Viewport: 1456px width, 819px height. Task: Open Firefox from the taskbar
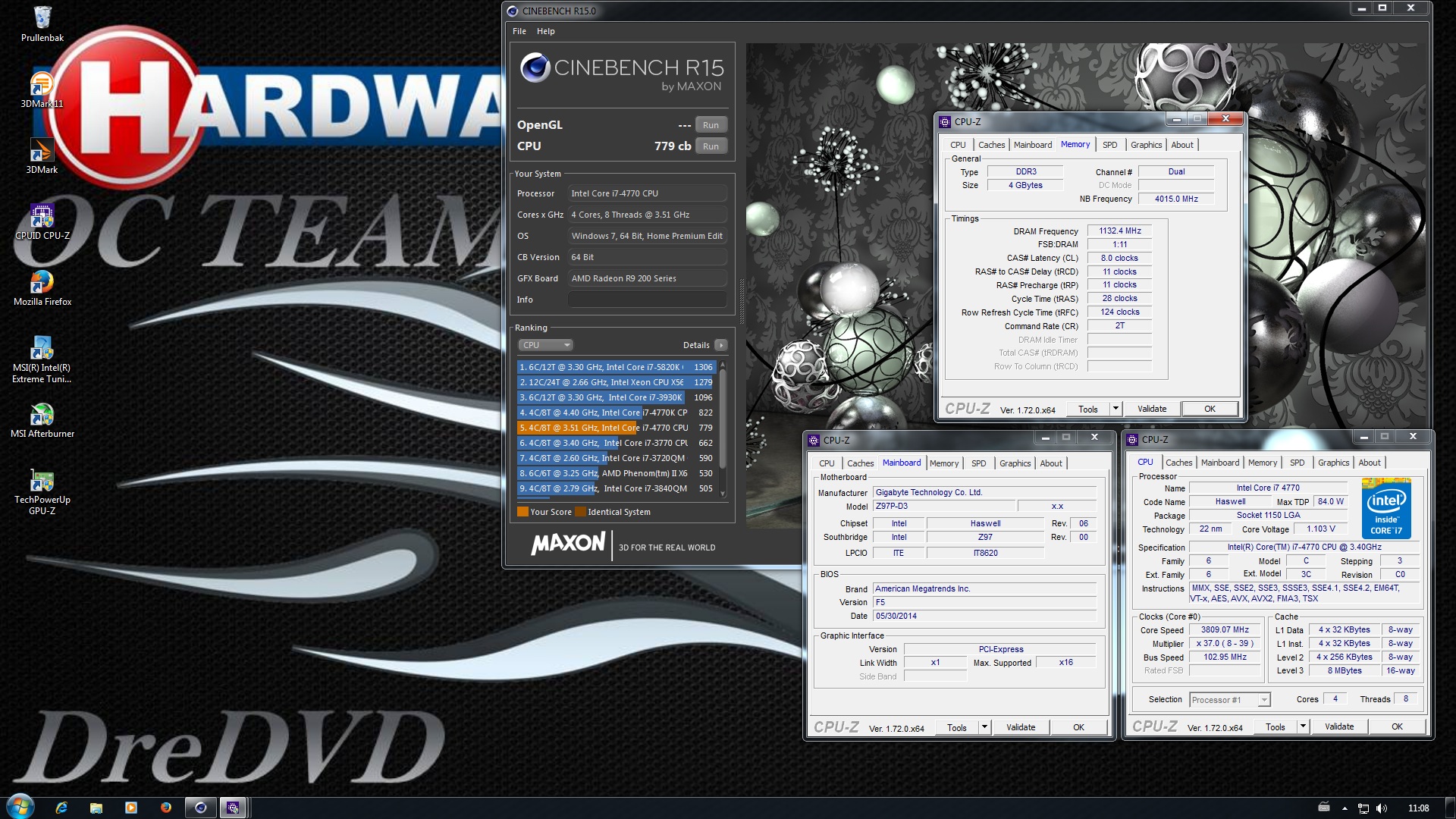(x=166, y=808)
